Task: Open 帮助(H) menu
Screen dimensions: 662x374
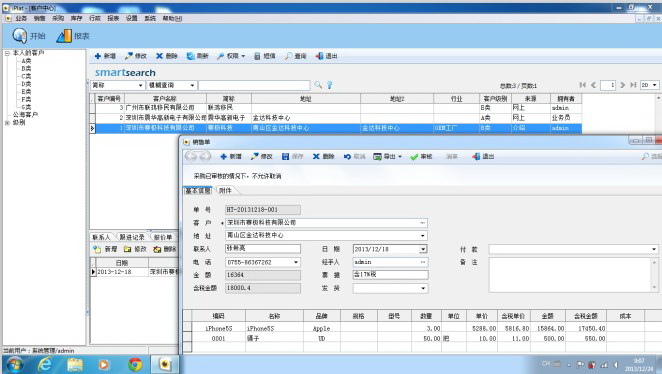Action: point(172,18)
